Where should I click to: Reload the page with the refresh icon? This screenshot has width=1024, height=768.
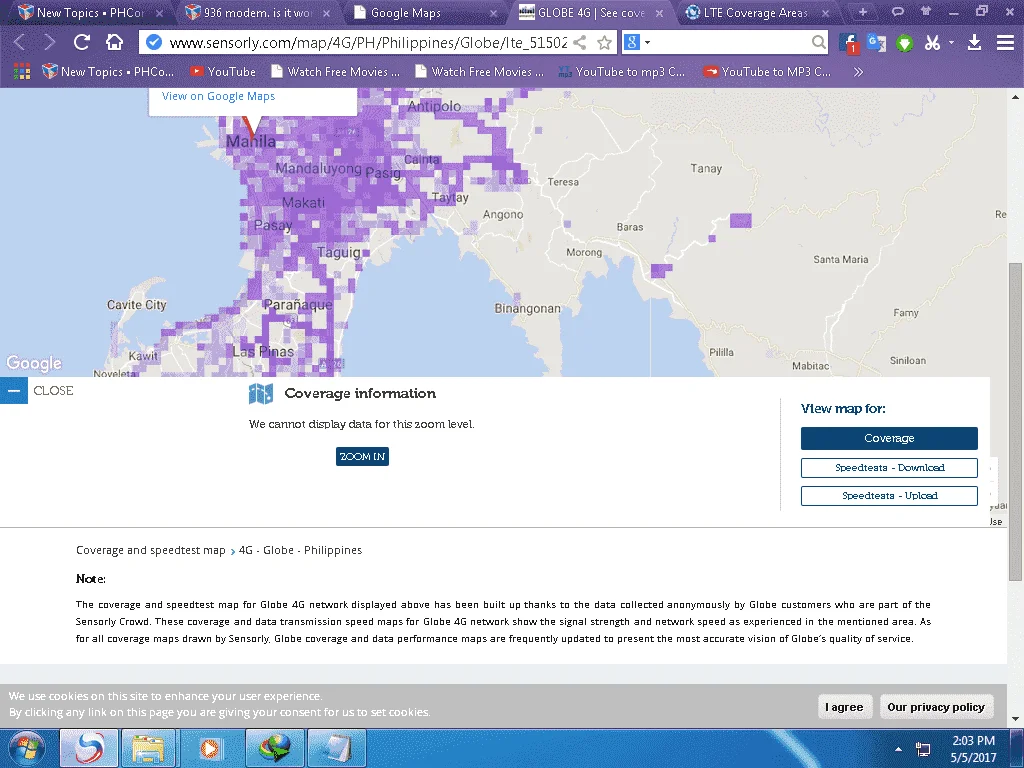coord(82,42)
